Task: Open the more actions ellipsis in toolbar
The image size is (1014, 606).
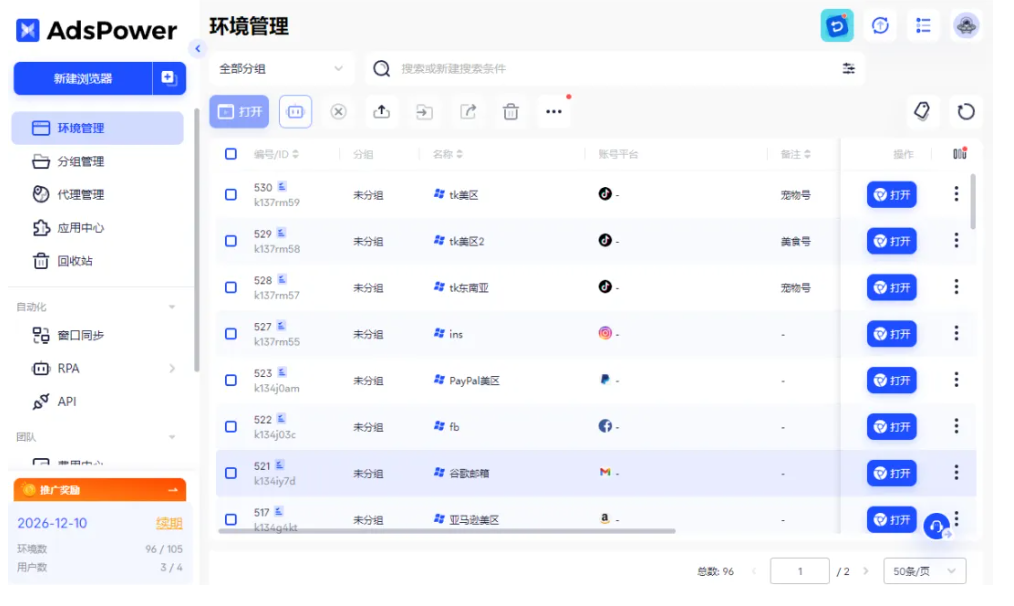Action: [x=554, y=112]
